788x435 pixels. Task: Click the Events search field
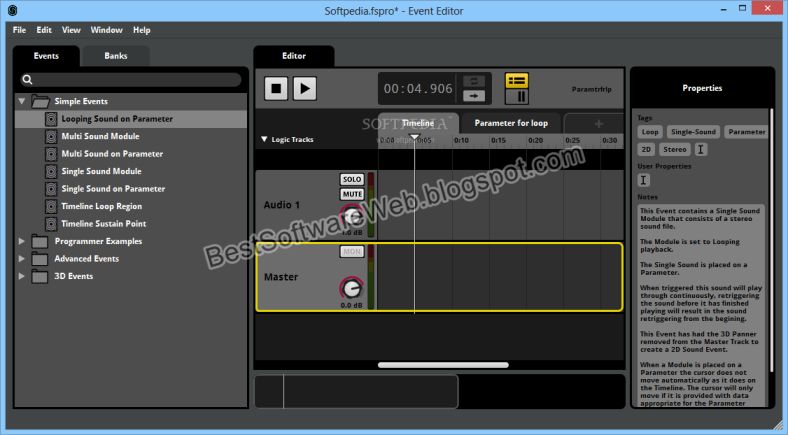point(131,79)
